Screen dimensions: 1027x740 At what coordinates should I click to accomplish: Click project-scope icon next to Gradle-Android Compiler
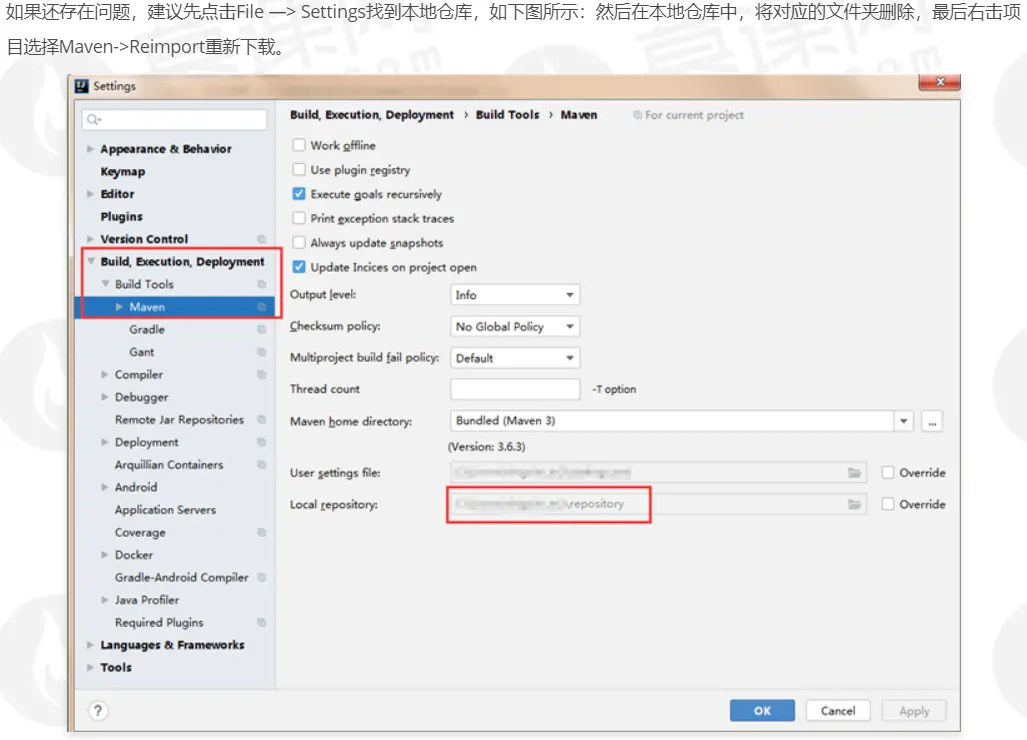261,577
